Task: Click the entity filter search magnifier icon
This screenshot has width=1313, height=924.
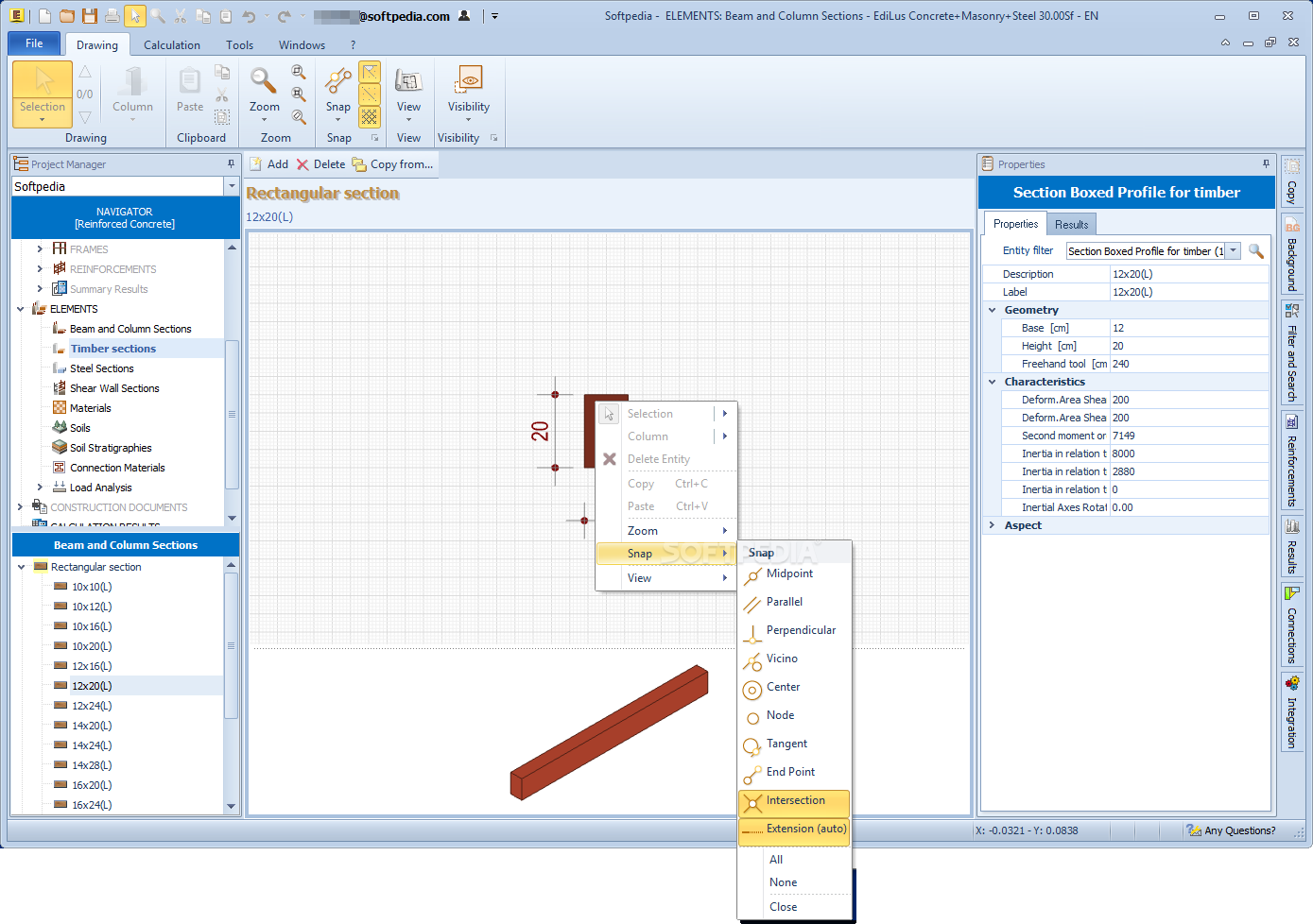Action: 1256,251
